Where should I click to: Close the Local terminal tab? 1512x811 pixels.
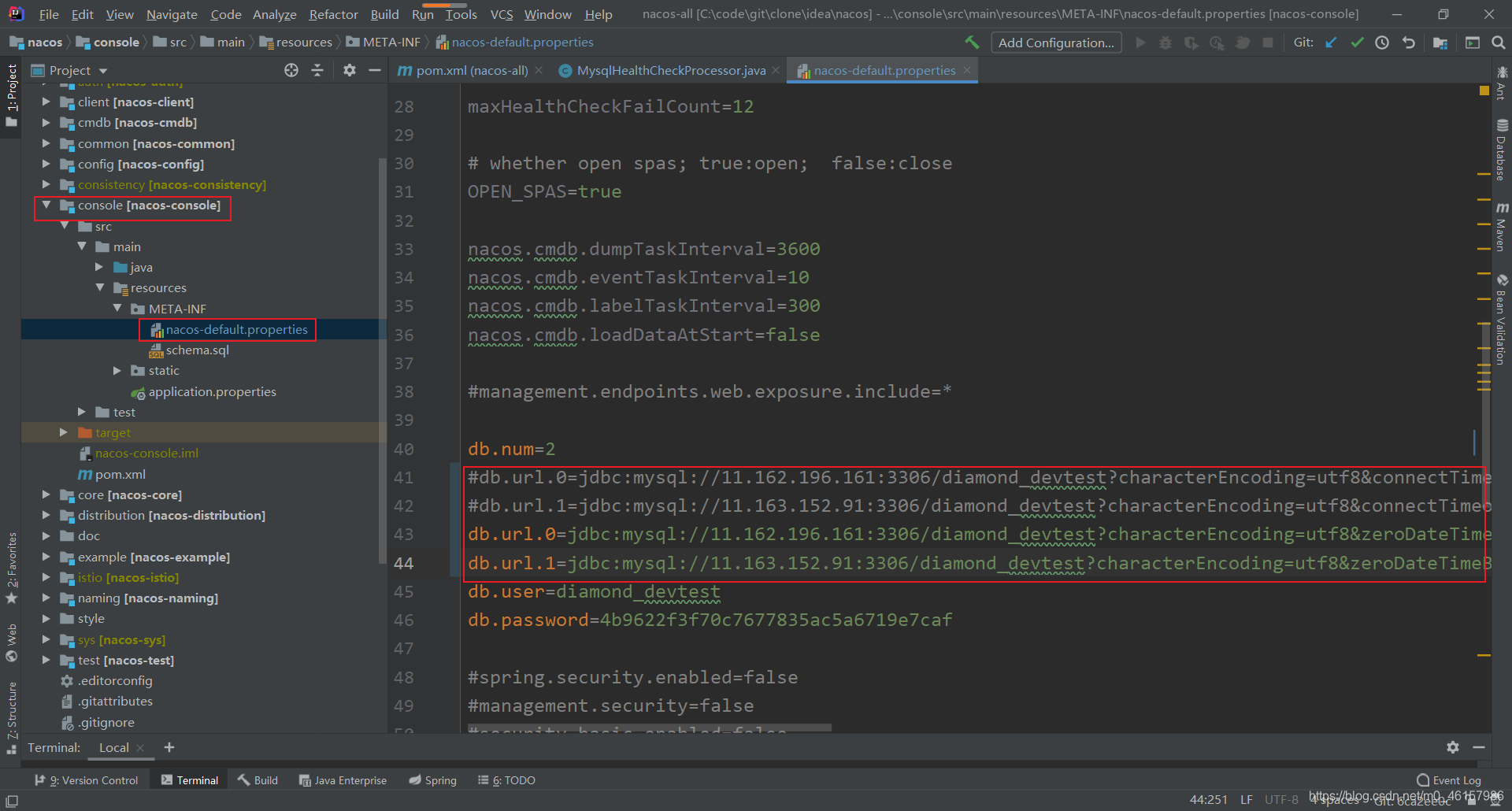[140, 748]
